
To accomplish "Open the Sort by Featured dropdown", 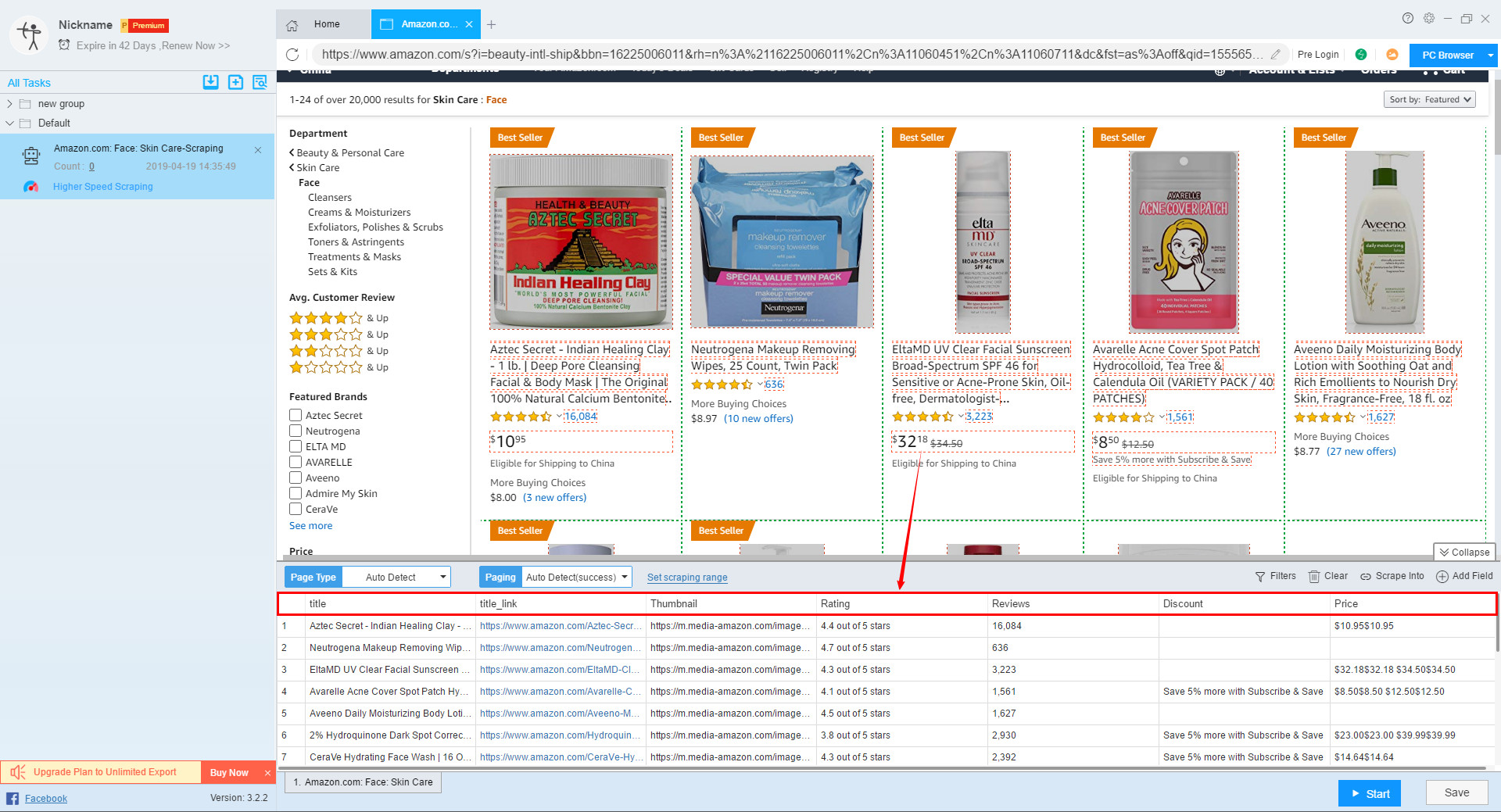I will click(1429, 99).
